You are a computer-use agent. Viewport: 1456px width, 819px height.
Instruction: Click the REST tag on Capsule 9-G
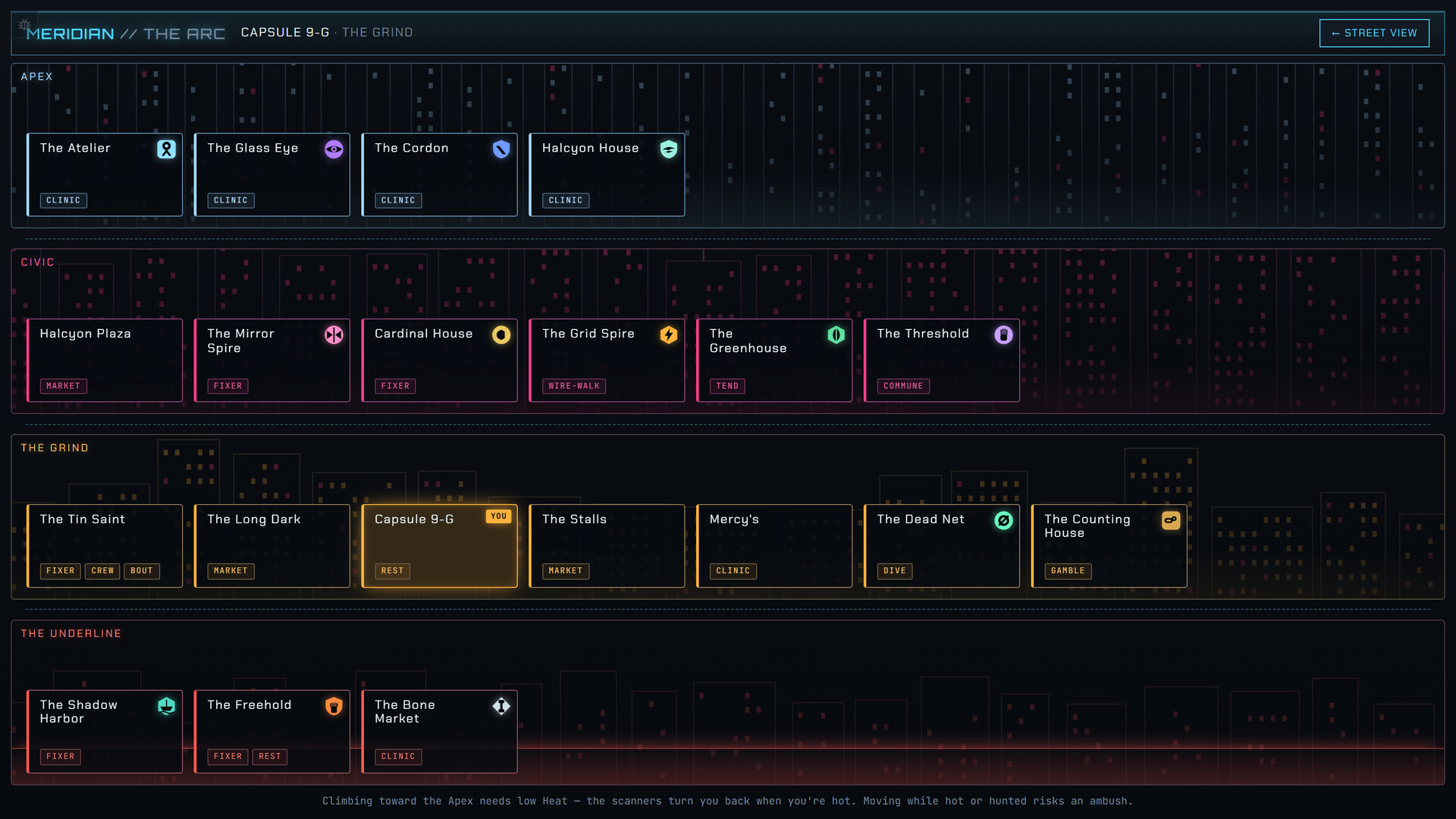(393, 571)
